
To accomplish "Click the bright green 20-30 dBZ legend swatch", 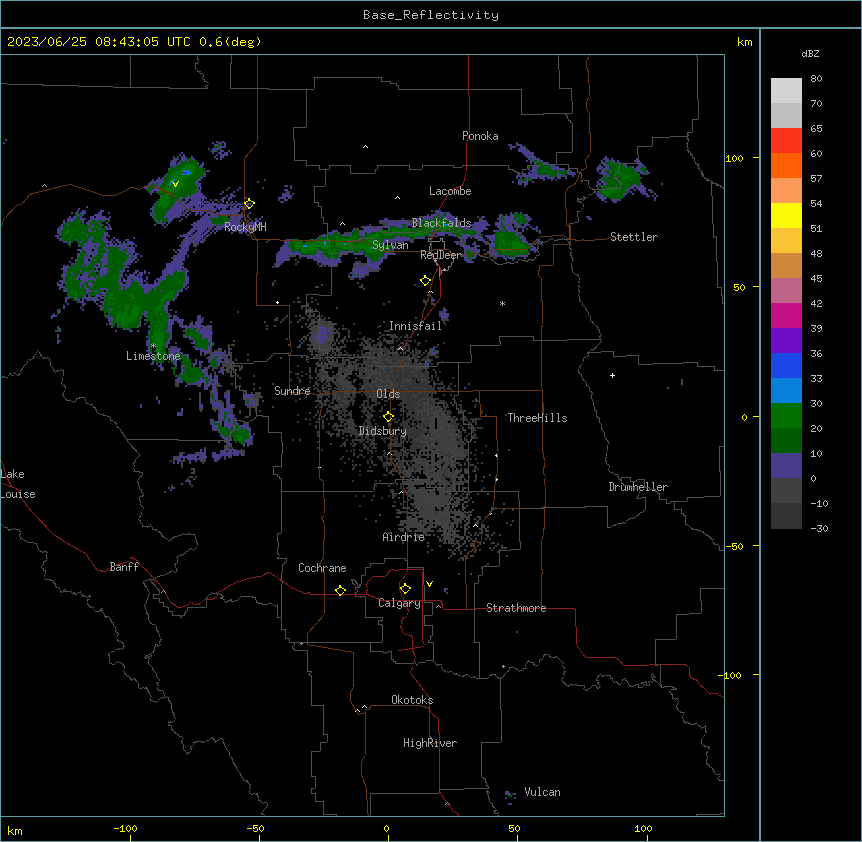I will coord(786,416).
